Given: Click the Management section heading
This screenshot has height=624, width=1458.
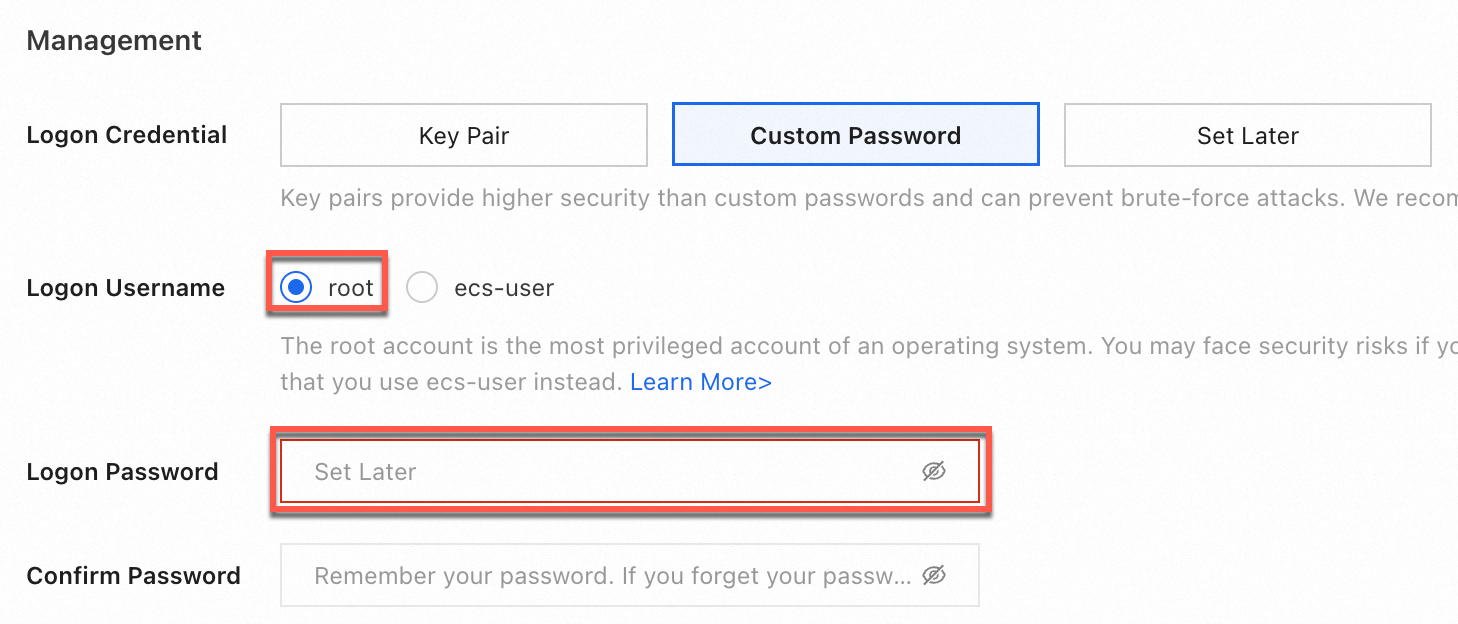Looking at the screenshot, I should click(x=114, y=41).
